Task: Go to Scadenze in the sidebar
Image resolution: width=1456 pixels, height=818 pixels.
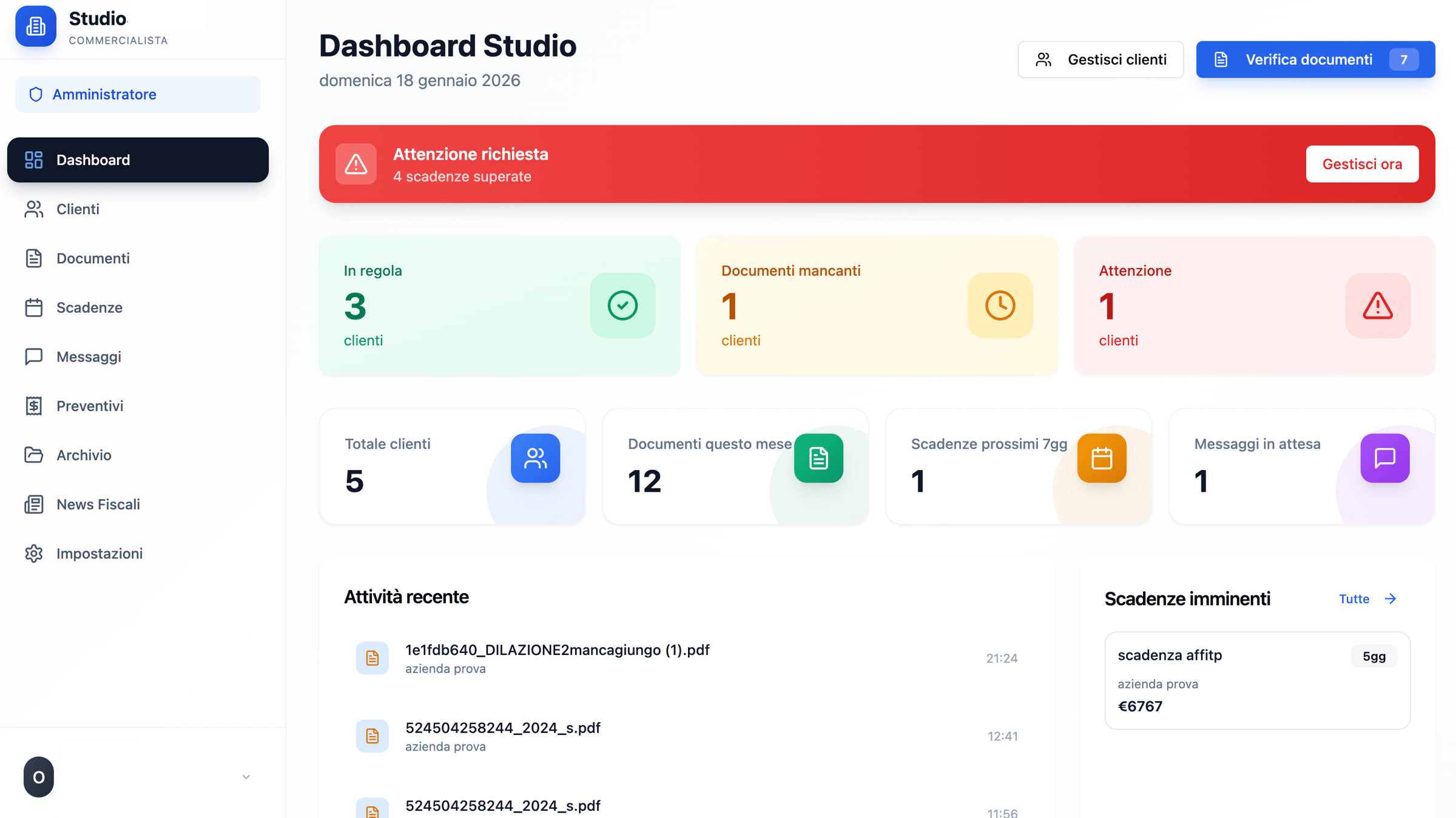Action: pos(89,307)
